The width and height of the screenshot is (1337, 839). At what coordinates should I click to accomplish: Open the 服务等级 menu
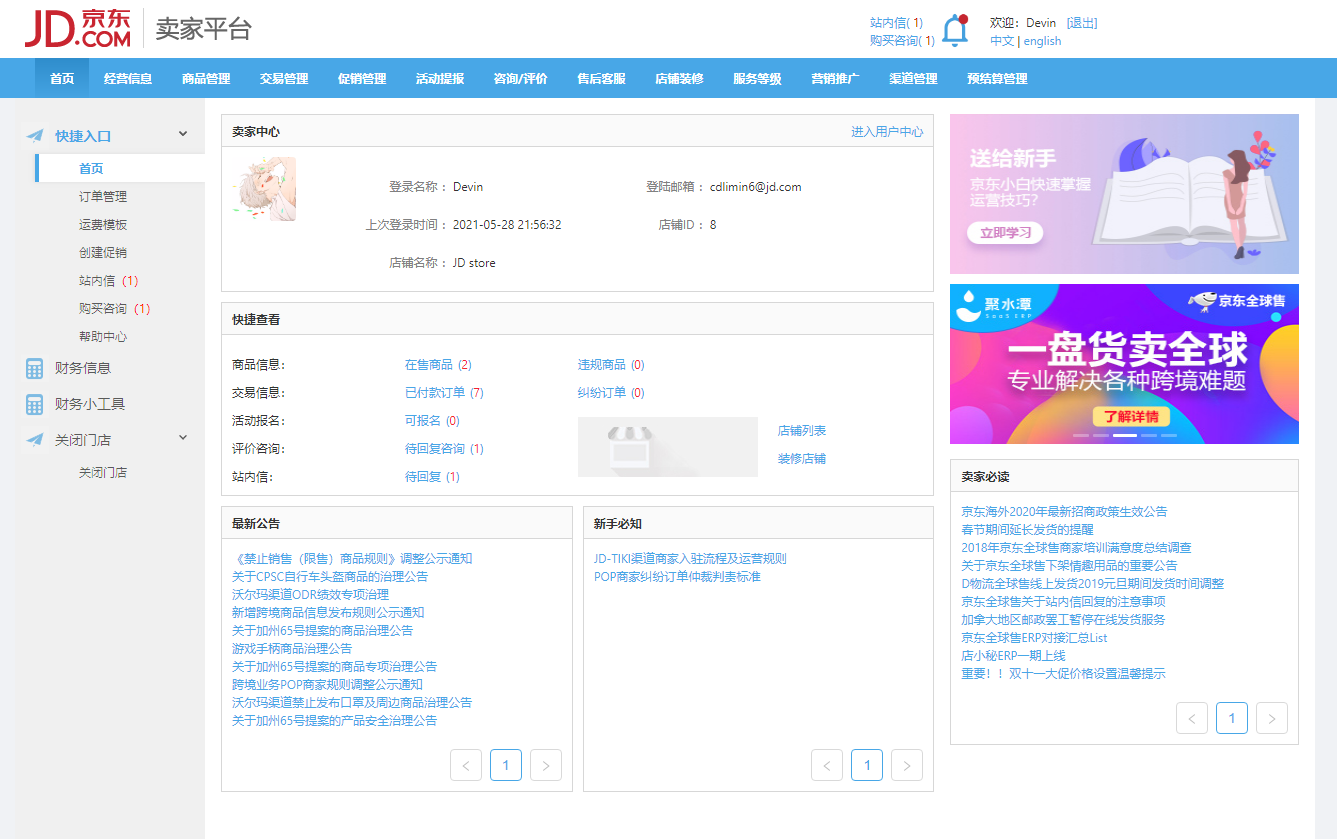pos(758,78)
